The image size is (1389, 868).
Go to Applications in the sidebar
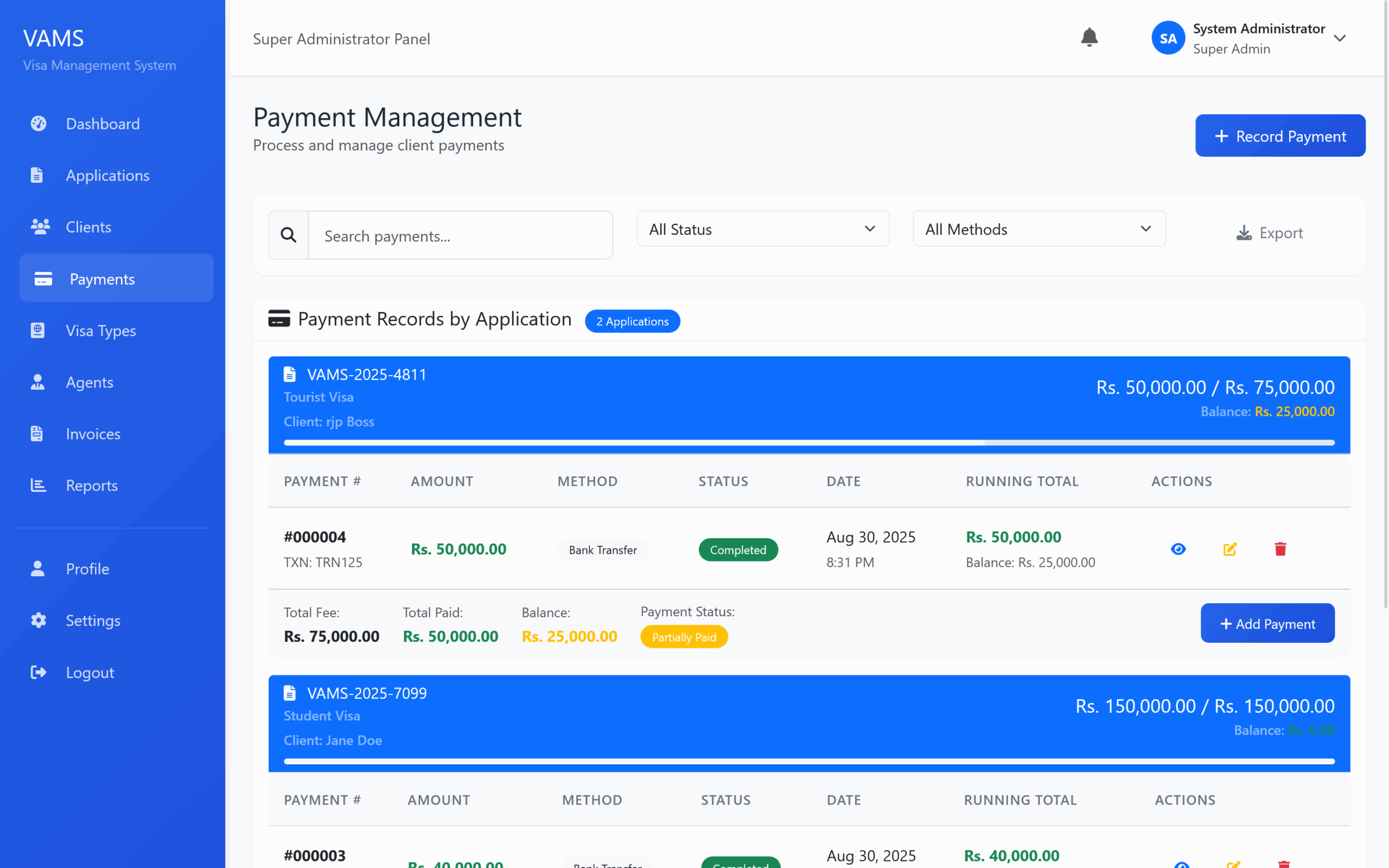pyautogui.click(x=107, y=175)
